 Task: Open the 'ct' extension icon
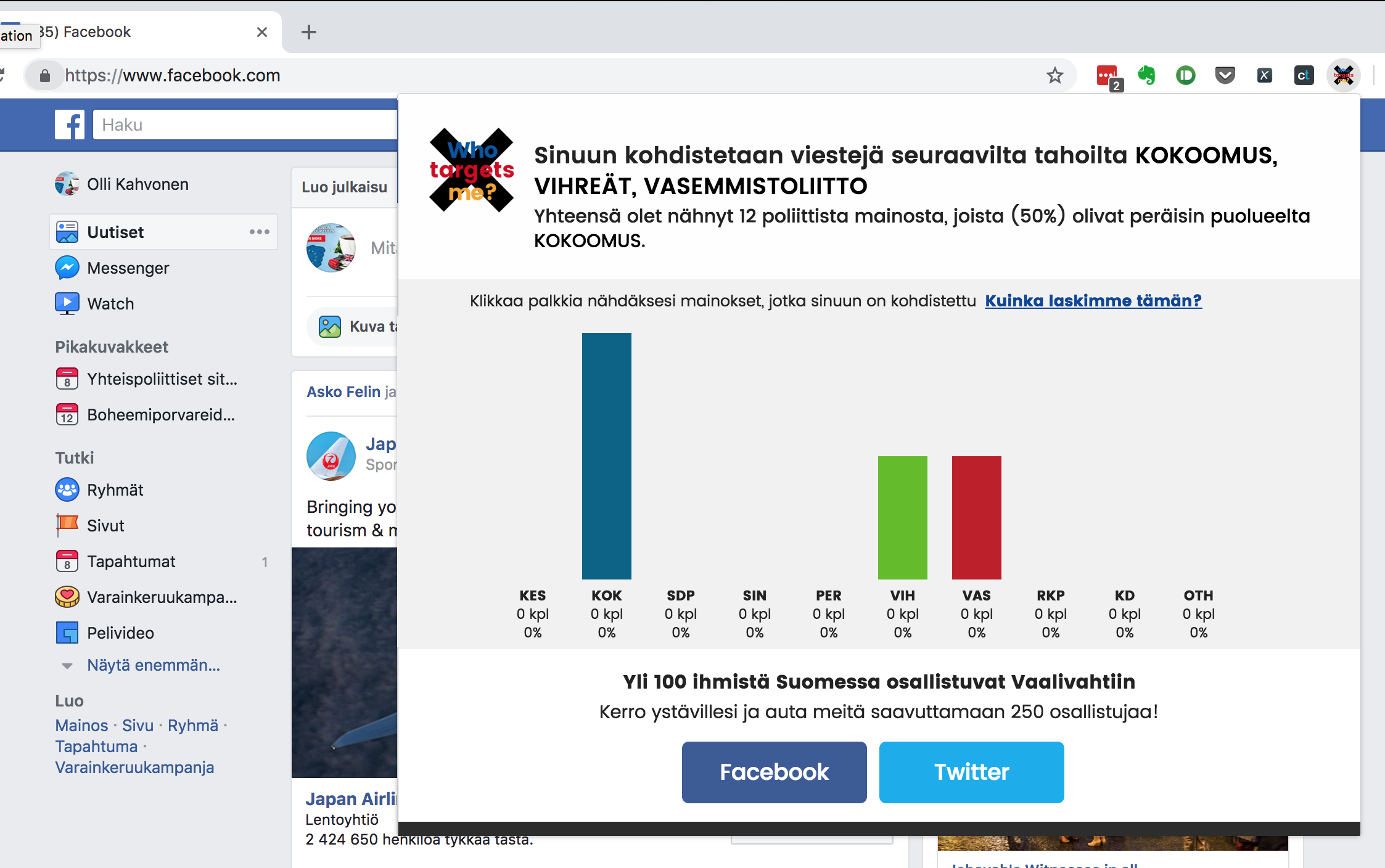1304,76
